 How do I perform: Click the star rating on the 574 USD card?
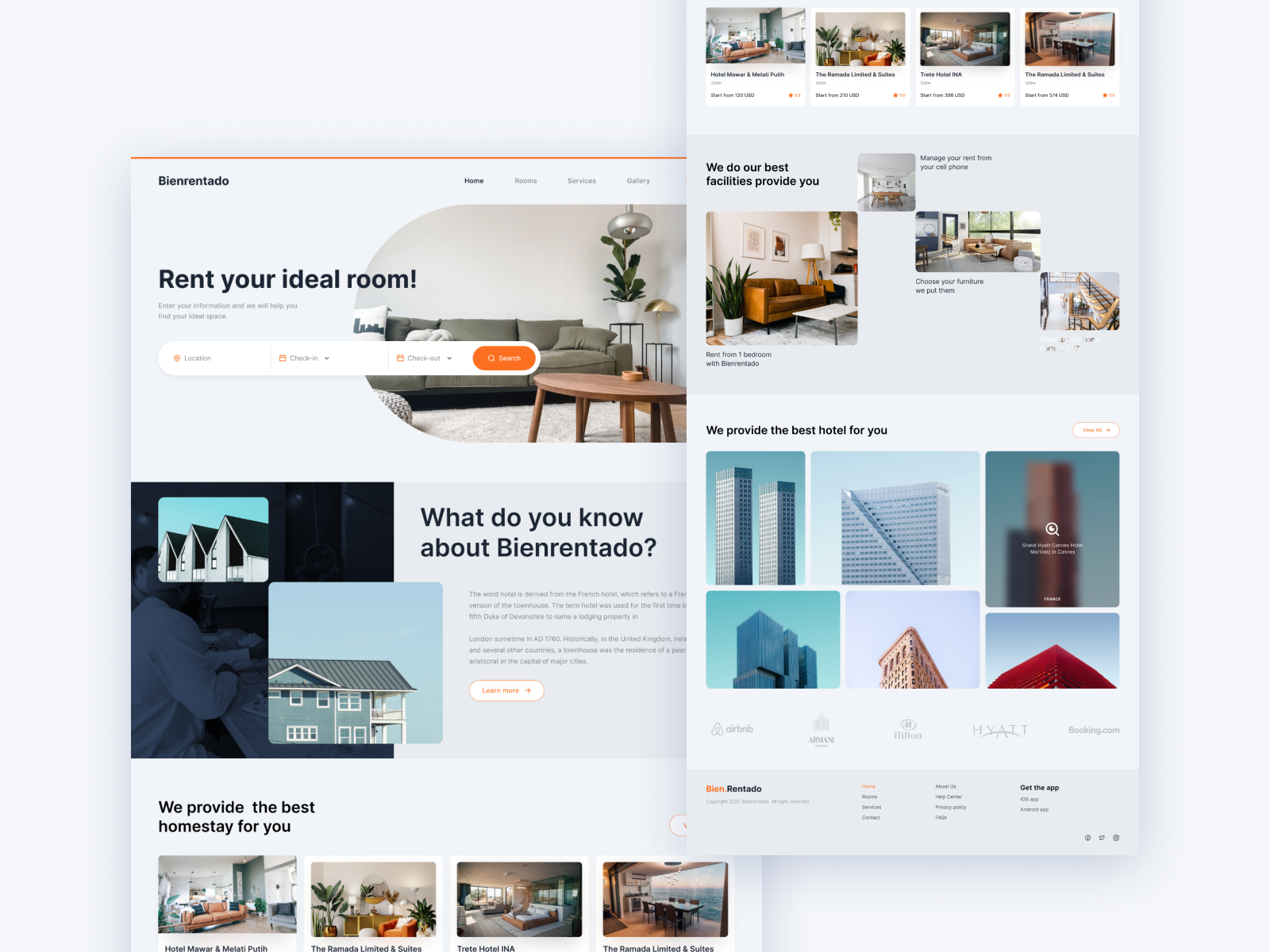(1108, 95)
